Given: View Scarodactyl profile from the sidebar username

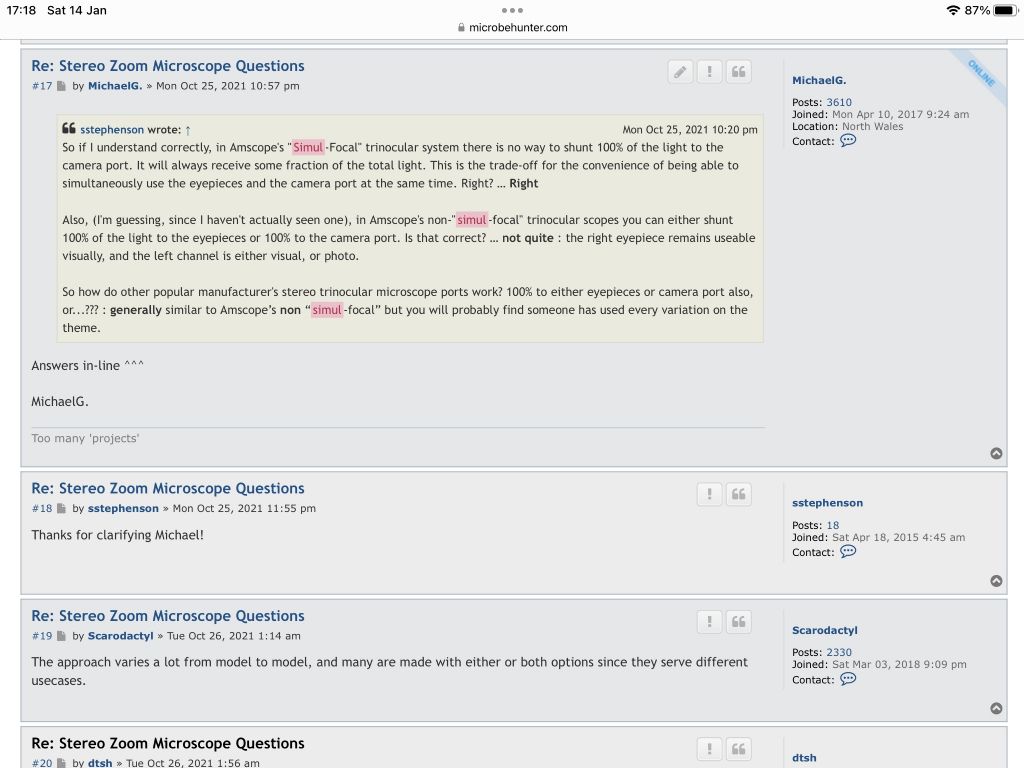Looking at the screenshot, I should (825, 630).
